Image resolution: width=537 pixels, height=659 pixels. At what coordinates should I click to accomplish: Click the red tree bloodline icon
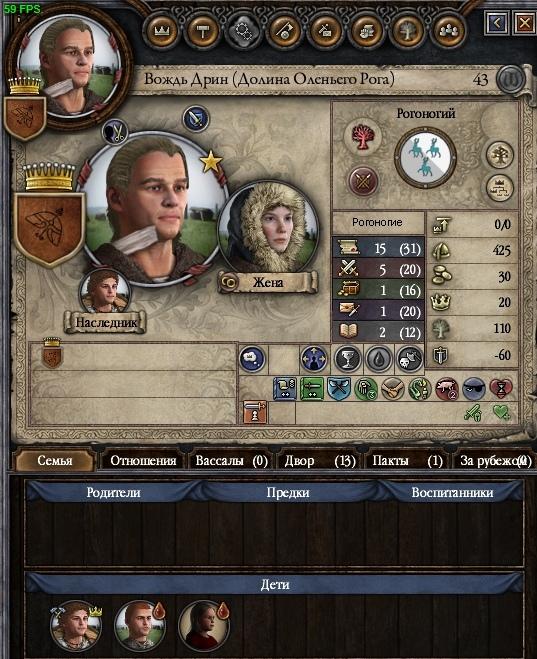362,137
